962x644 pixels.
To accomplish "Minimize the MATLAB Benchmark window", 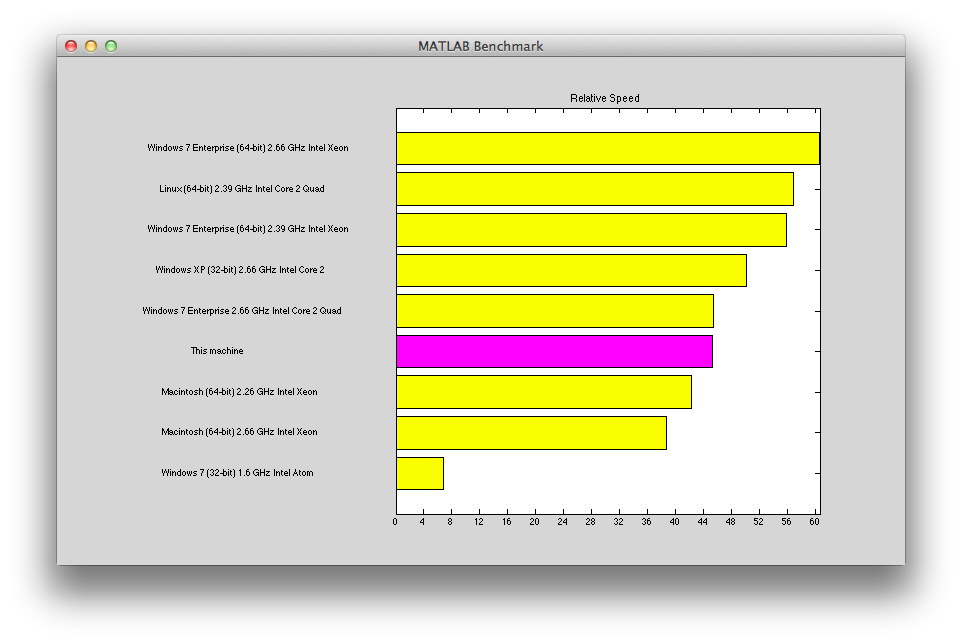I will tap(91, 46).
